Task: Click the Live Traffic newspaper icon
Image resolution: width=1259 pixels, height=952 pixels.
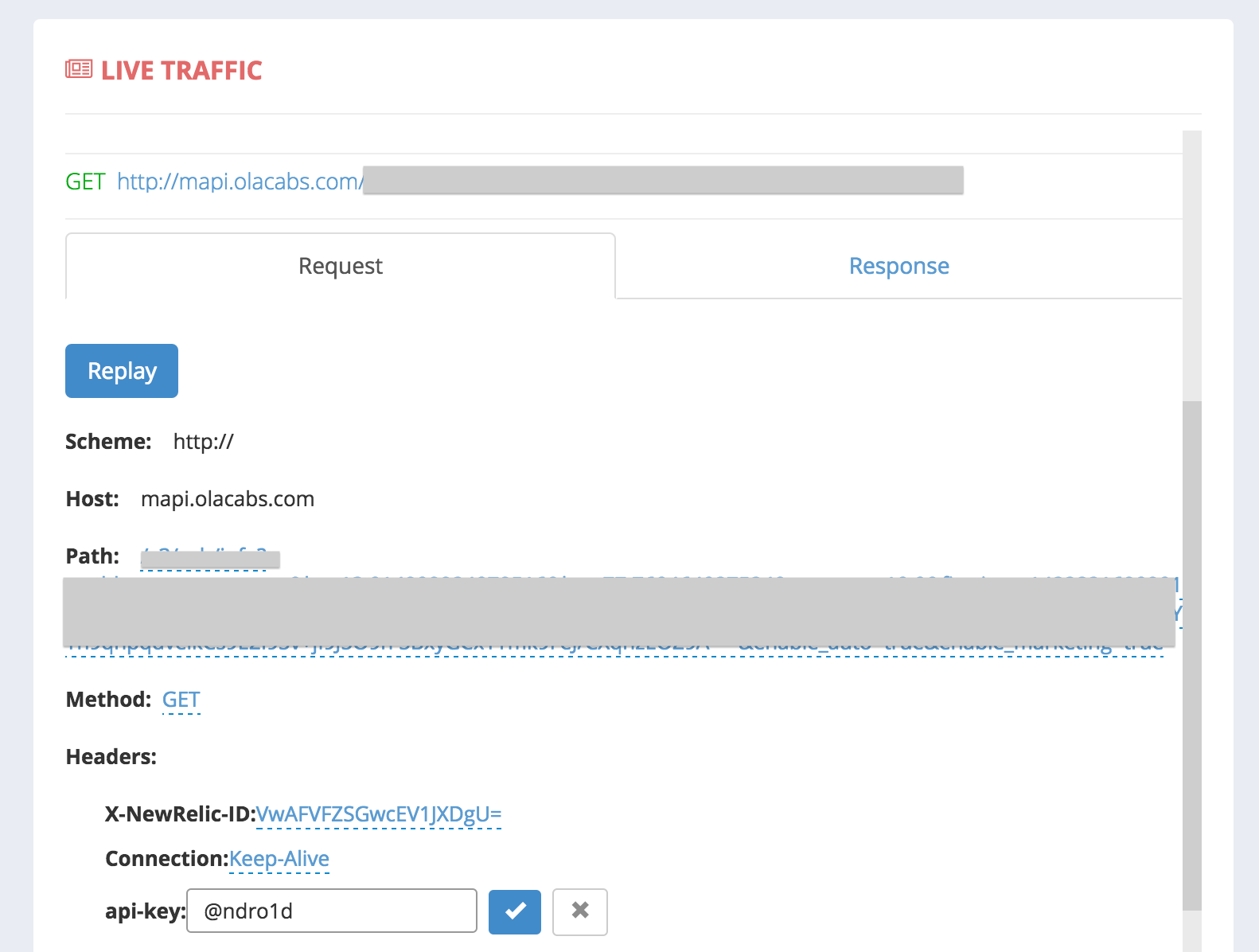Action: [79, 69]
